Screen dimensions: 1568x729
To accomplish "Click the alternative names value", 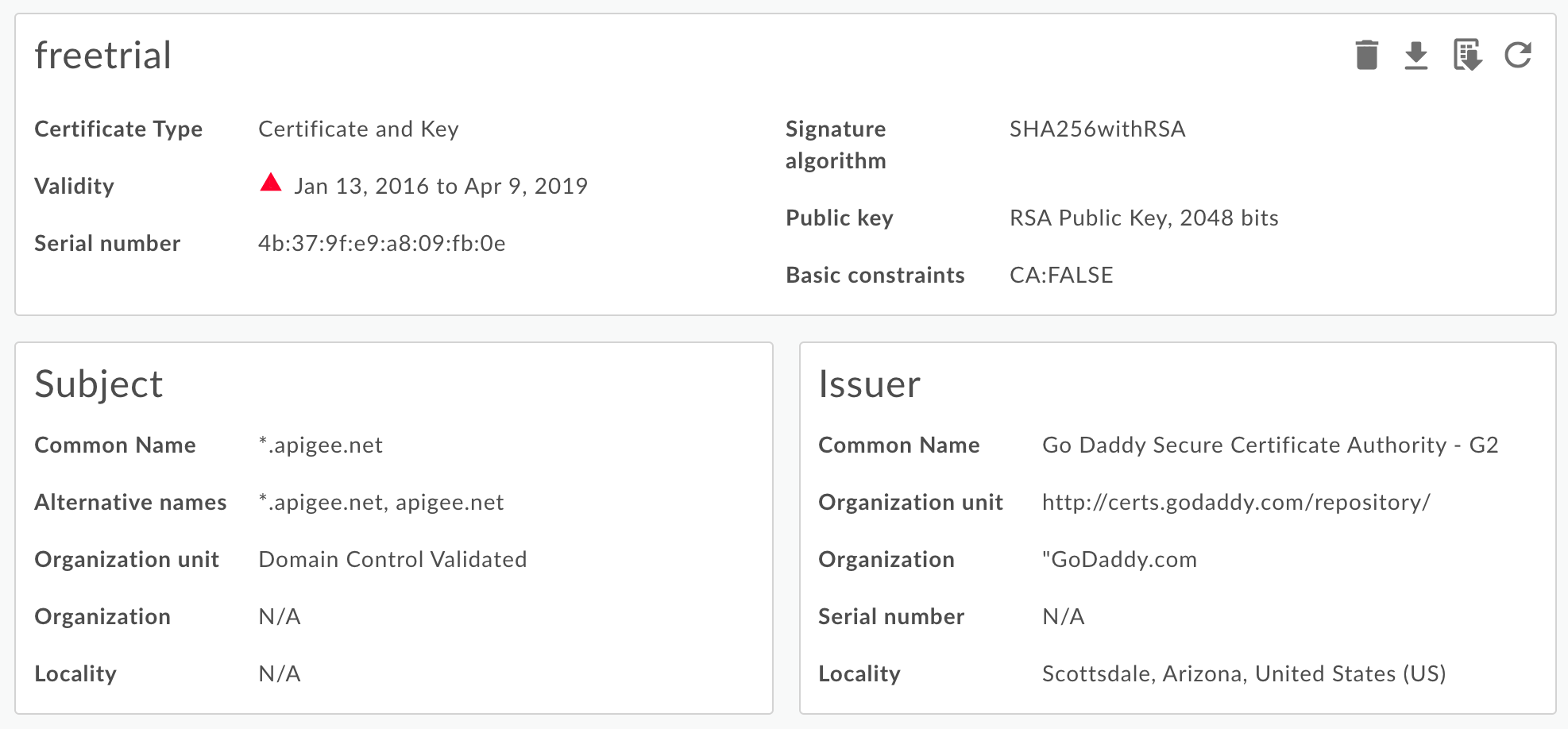I will click(x=381, y=502).
